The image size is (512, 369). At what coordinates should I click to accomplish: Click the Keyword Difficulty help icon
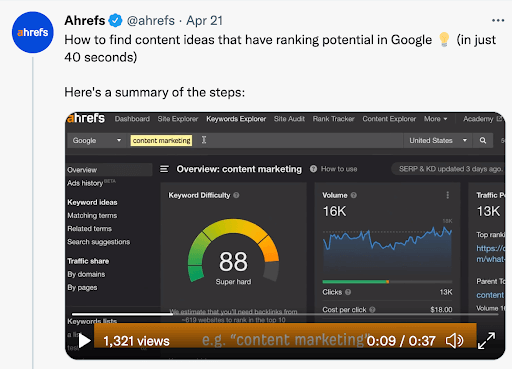236,195
